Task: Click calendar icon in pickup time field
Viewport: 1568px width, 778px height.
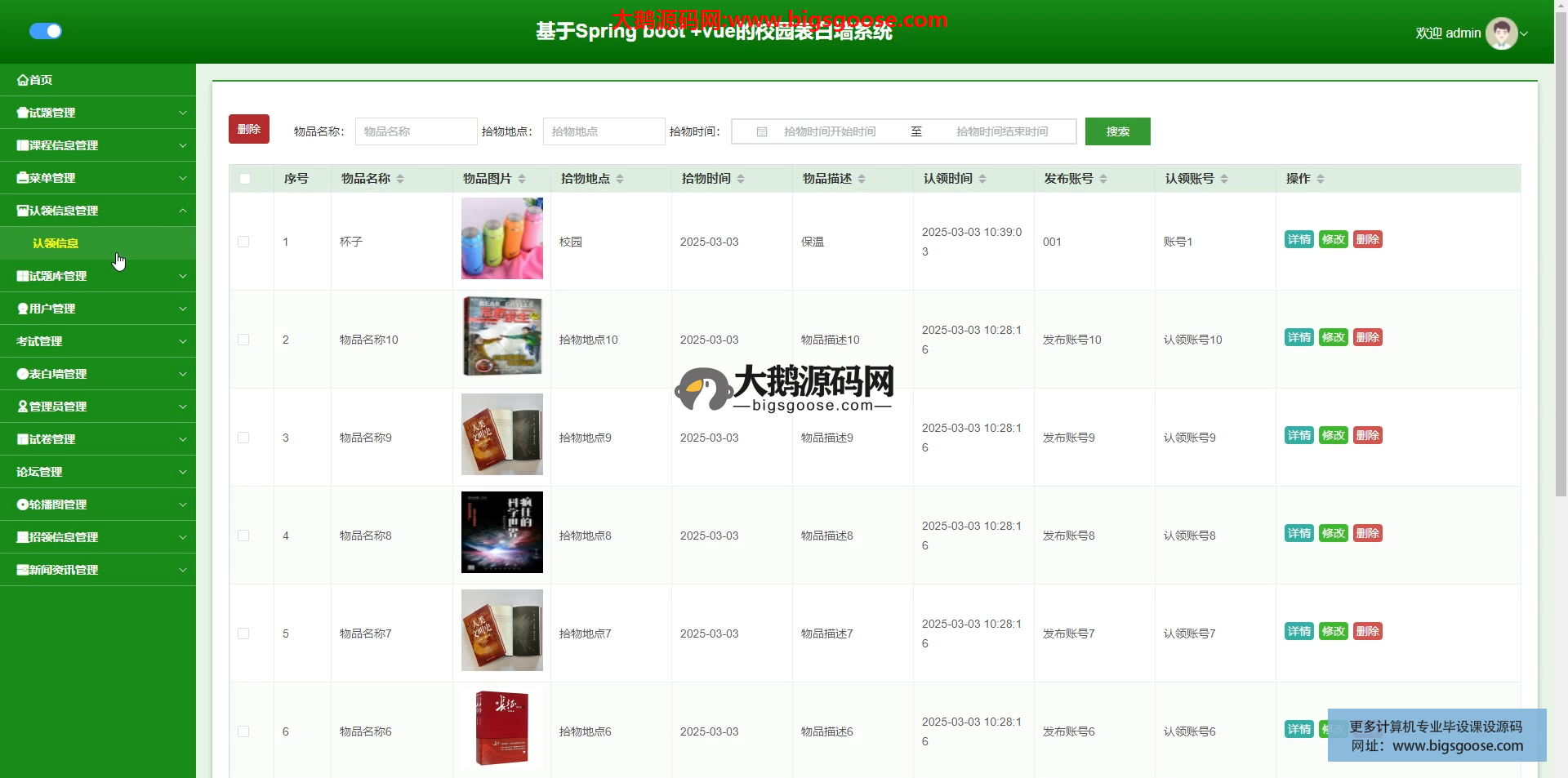Action: (x=761, y=131)
